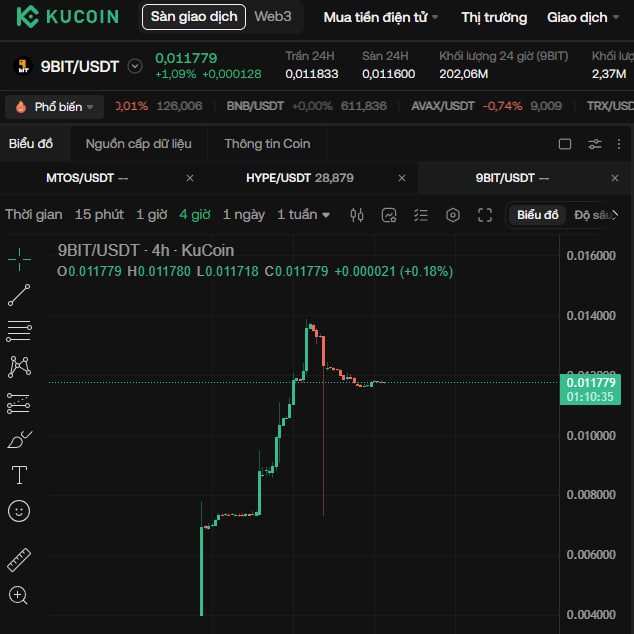The image size is (634, 634).
Task: Click the 0.014000 price axis label
Action: coord(591,316)
